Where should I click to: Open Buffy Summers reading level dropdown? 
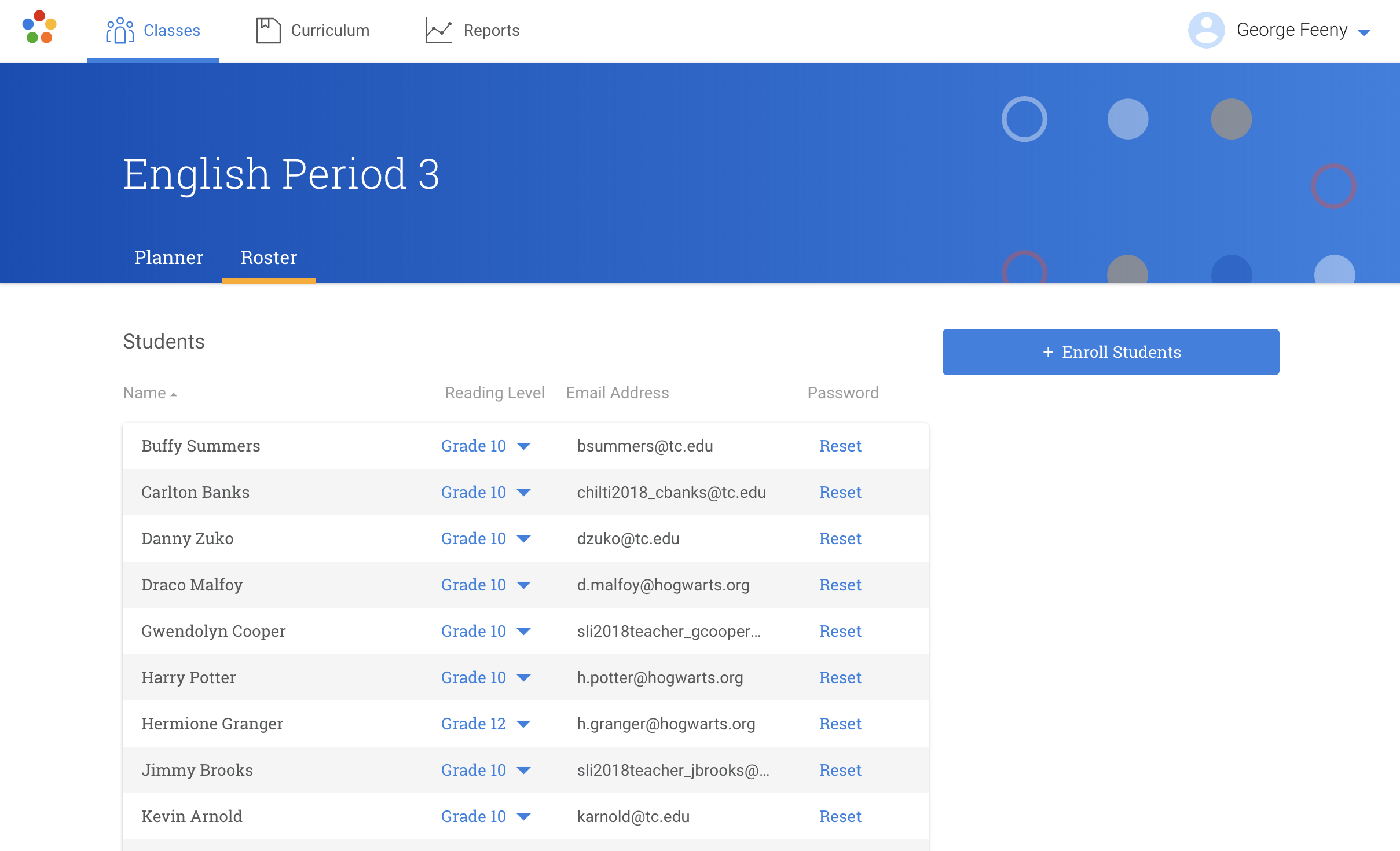pos(486,446)
